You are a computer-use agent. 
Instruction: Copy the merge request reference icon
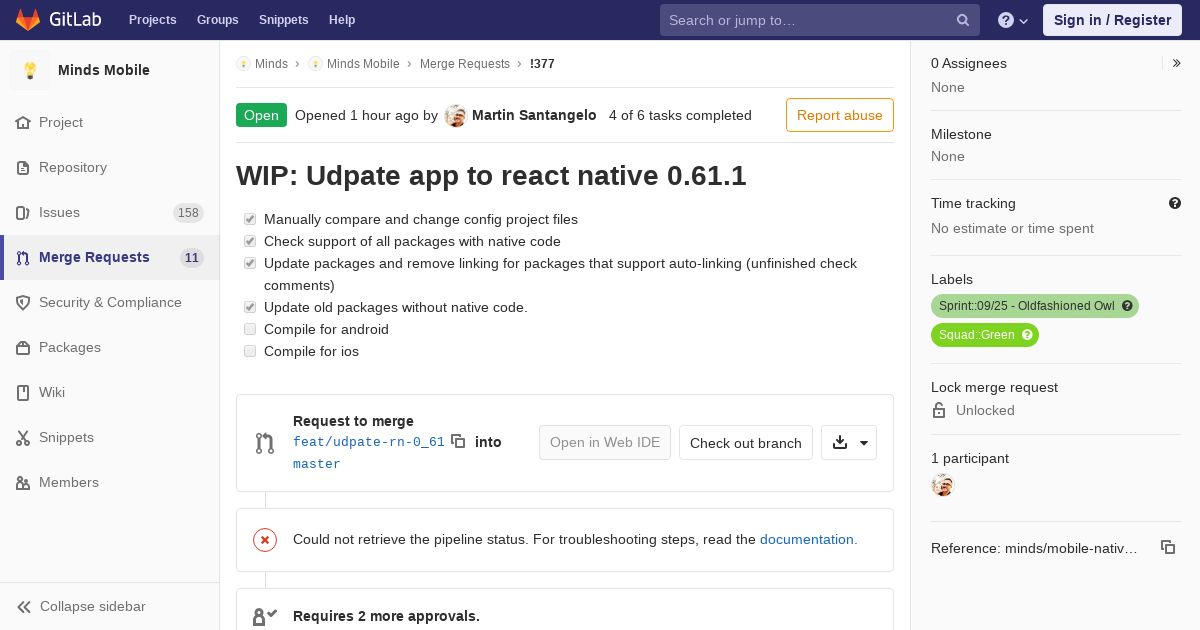tap(1168, 547)
